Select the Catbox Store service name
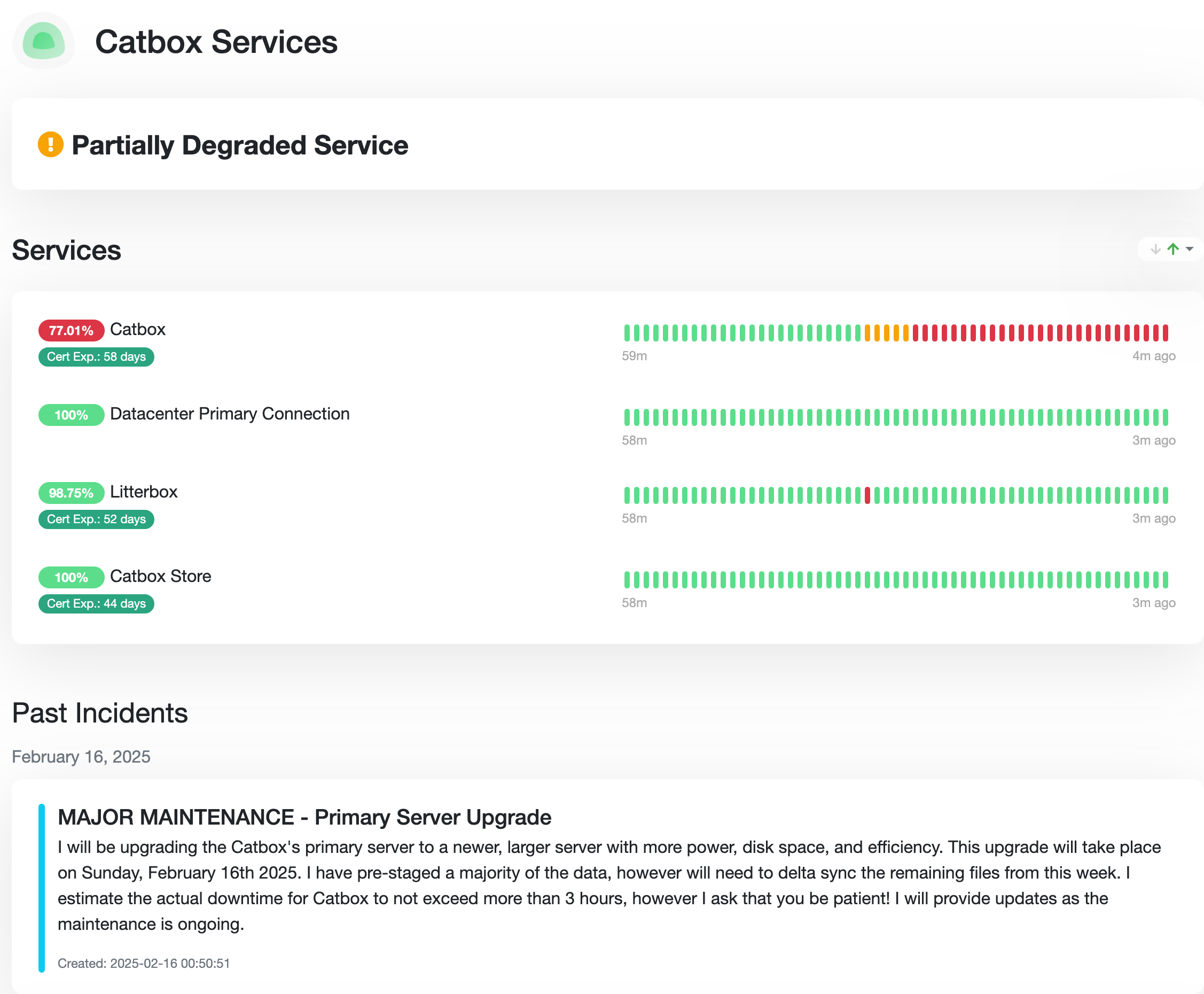Image resolution: width=1204 pixels, height=994 pixels. (160, 576)
